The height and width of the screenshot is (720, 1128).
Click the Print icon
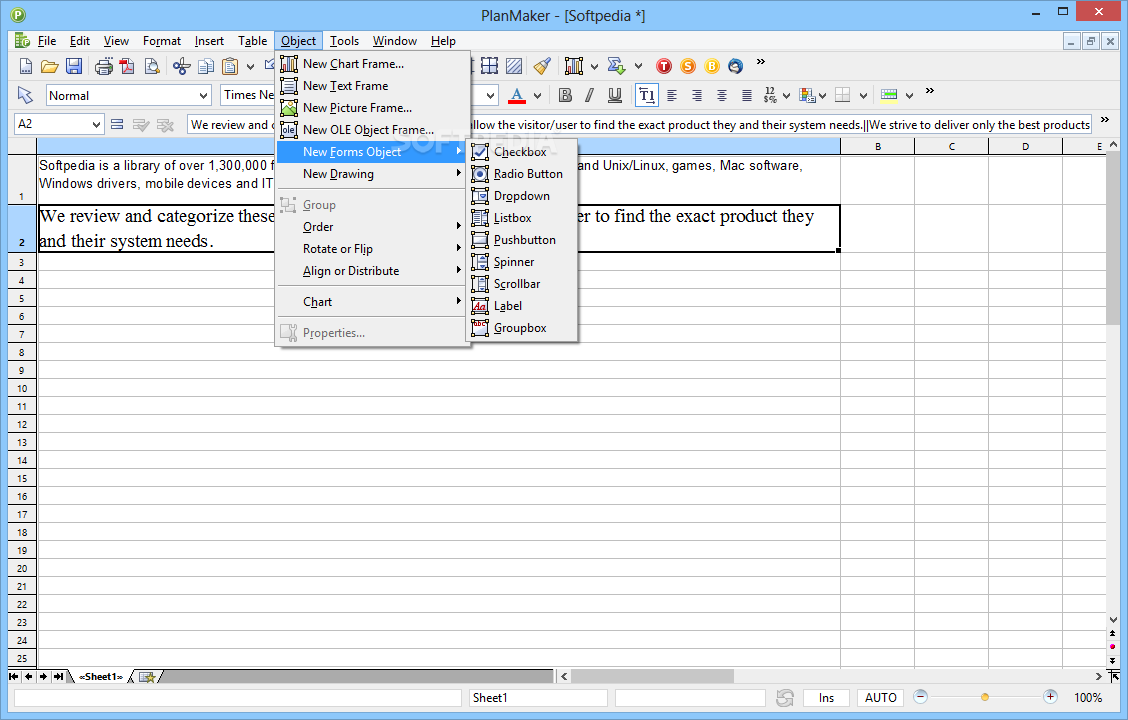tap(104, 66)
